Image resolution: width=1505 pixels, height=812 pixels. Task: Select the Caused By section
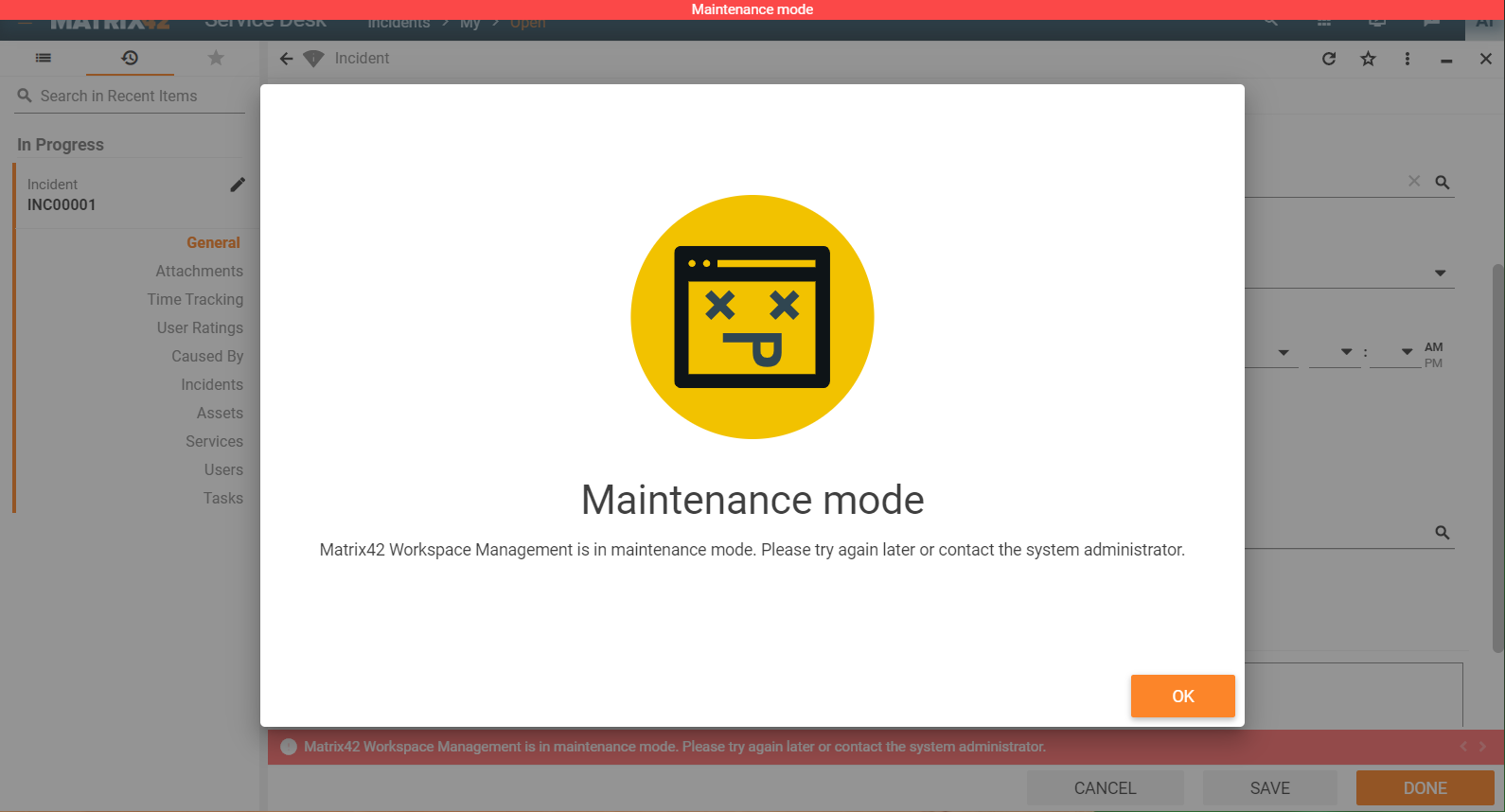click(x=207, y=356)
